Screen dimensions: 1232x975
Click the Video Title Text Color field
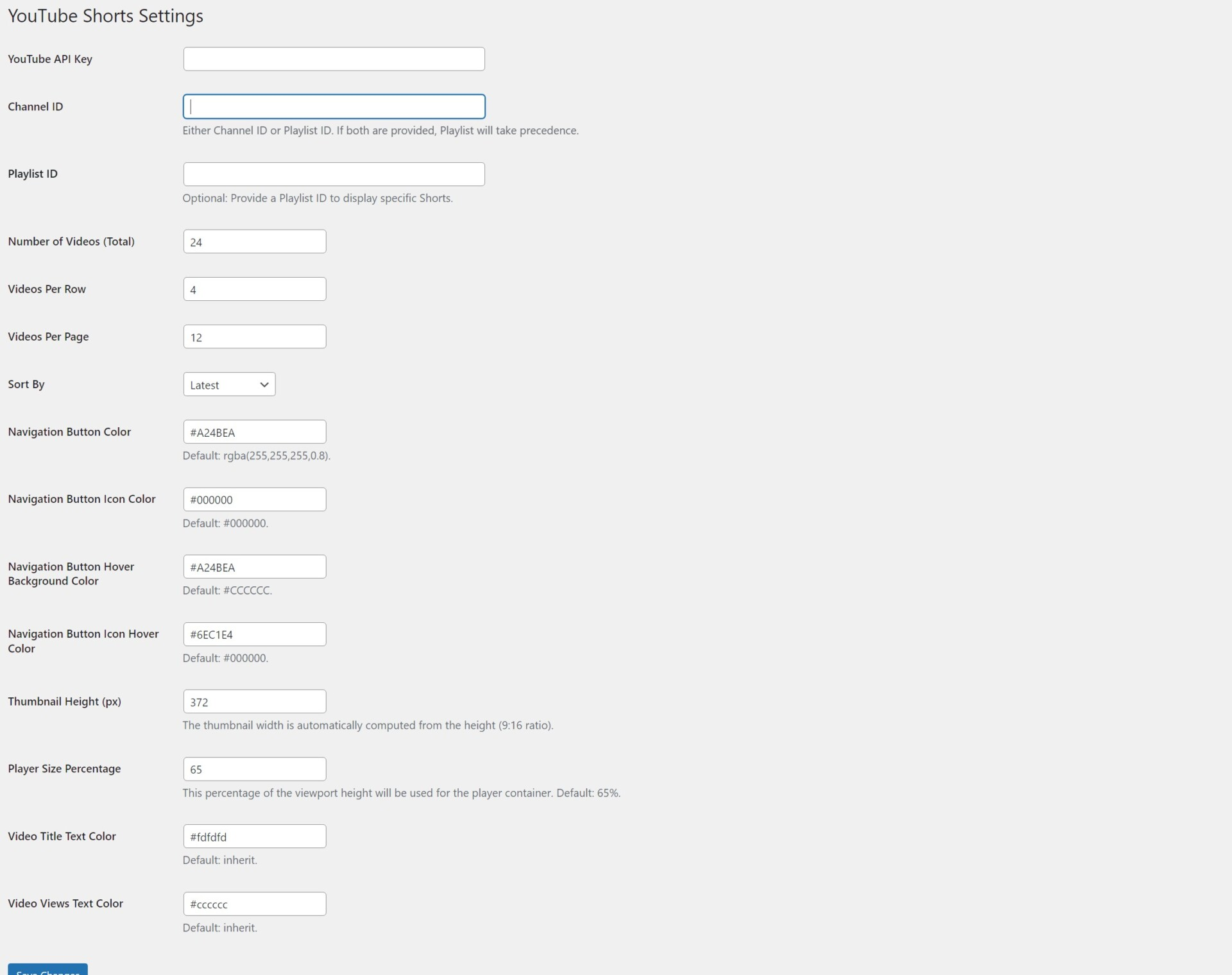(x=255, y=836)
